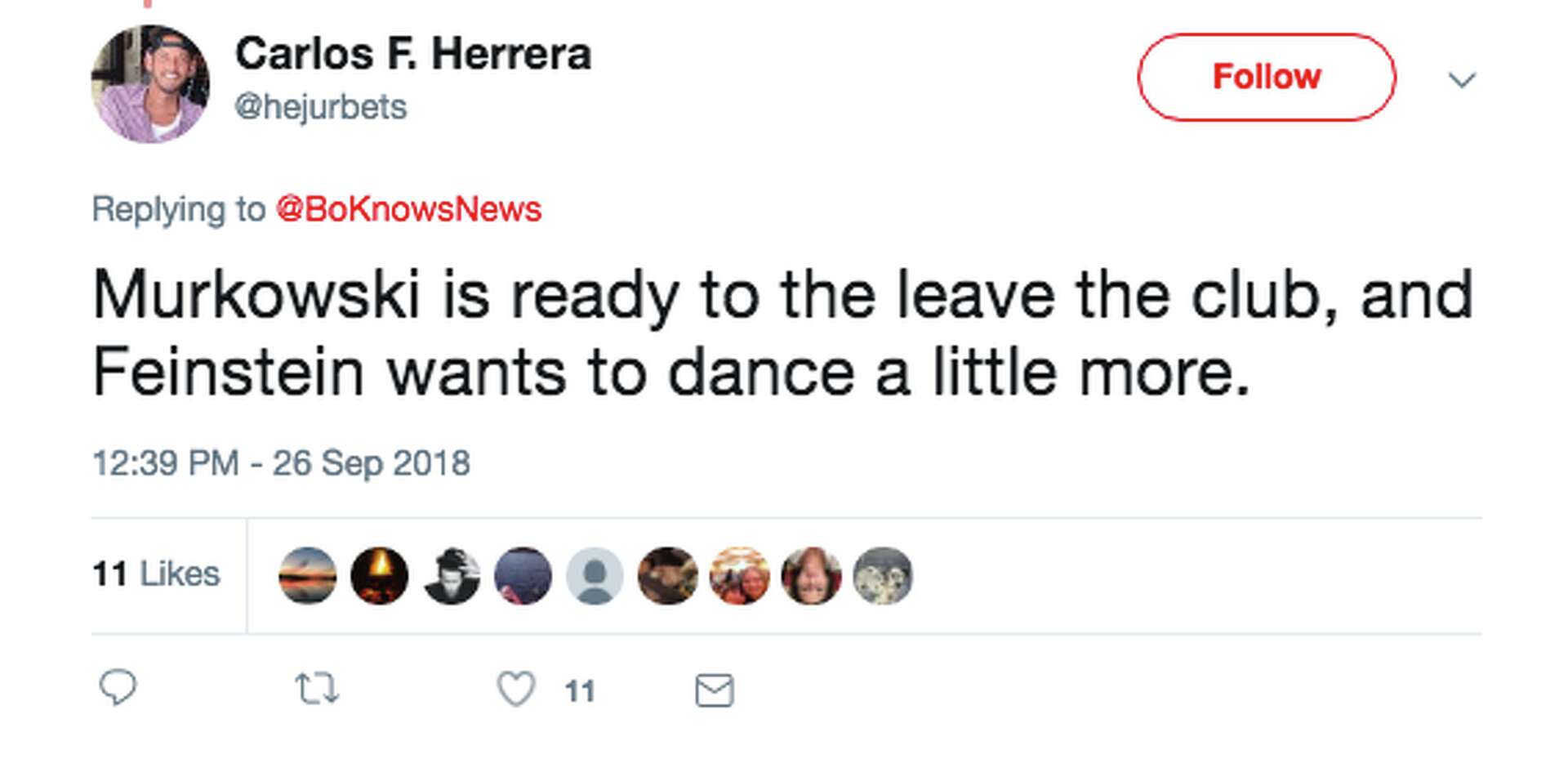The height and width of the screenshot is (768, 1568).
Task: Click the sunset landscape liker avatar
Action: point(308,576)
